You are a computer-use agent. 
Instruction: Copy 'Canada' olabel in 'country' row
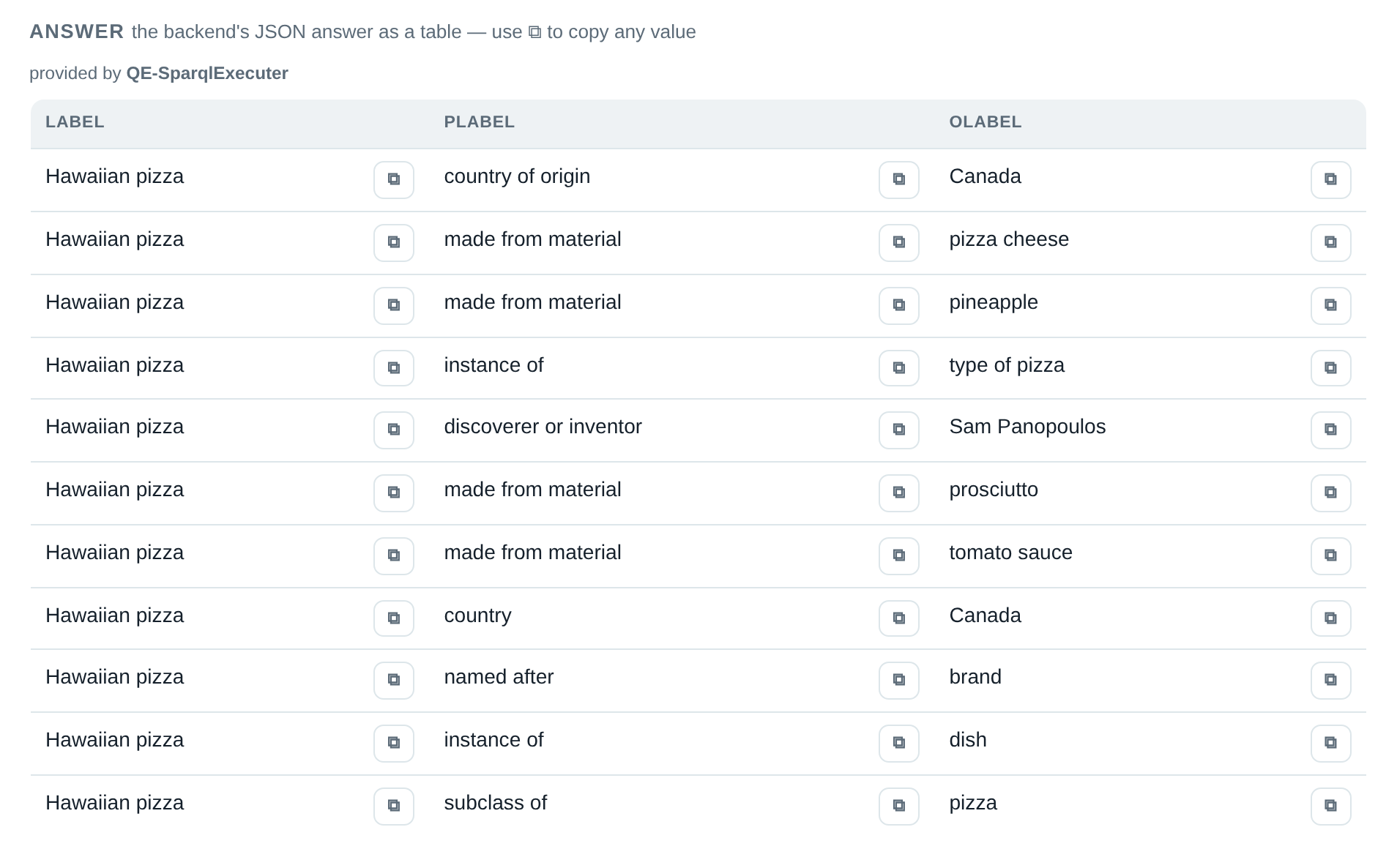tap(1331, 618)
